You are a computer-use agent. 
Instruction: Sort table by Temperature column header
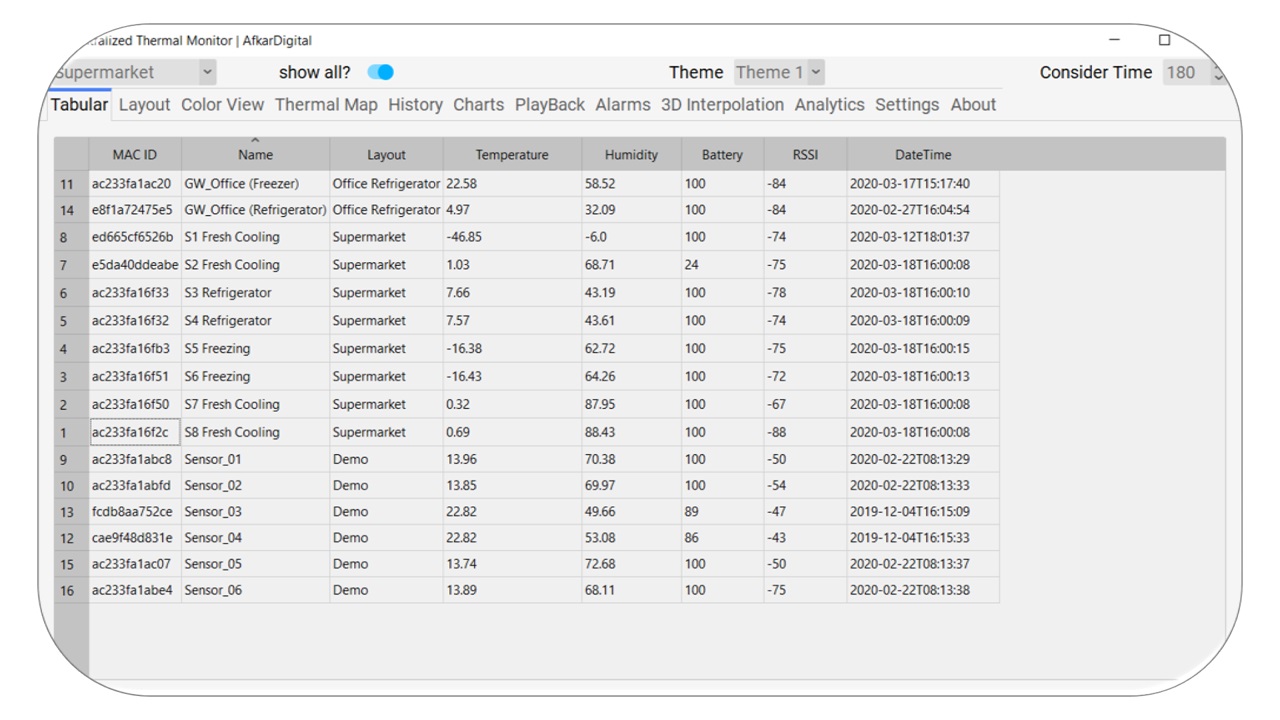tap(512, 155)
